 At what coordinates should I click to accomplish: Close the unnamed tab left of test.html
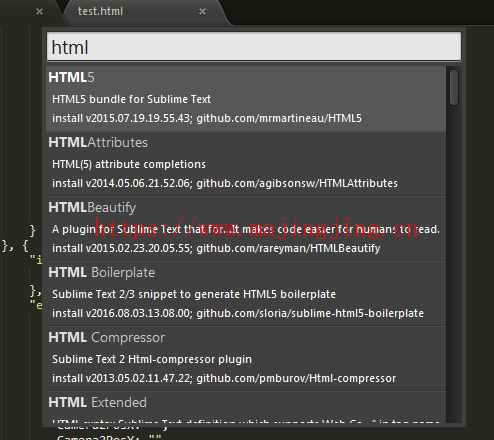click(x=39, y=12)
